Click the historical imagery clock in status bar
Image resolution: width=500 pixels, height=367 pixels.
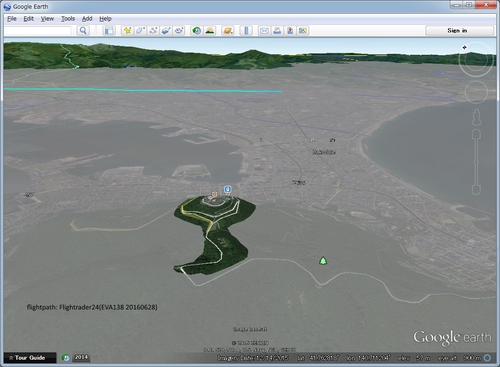tap(66, 358)
